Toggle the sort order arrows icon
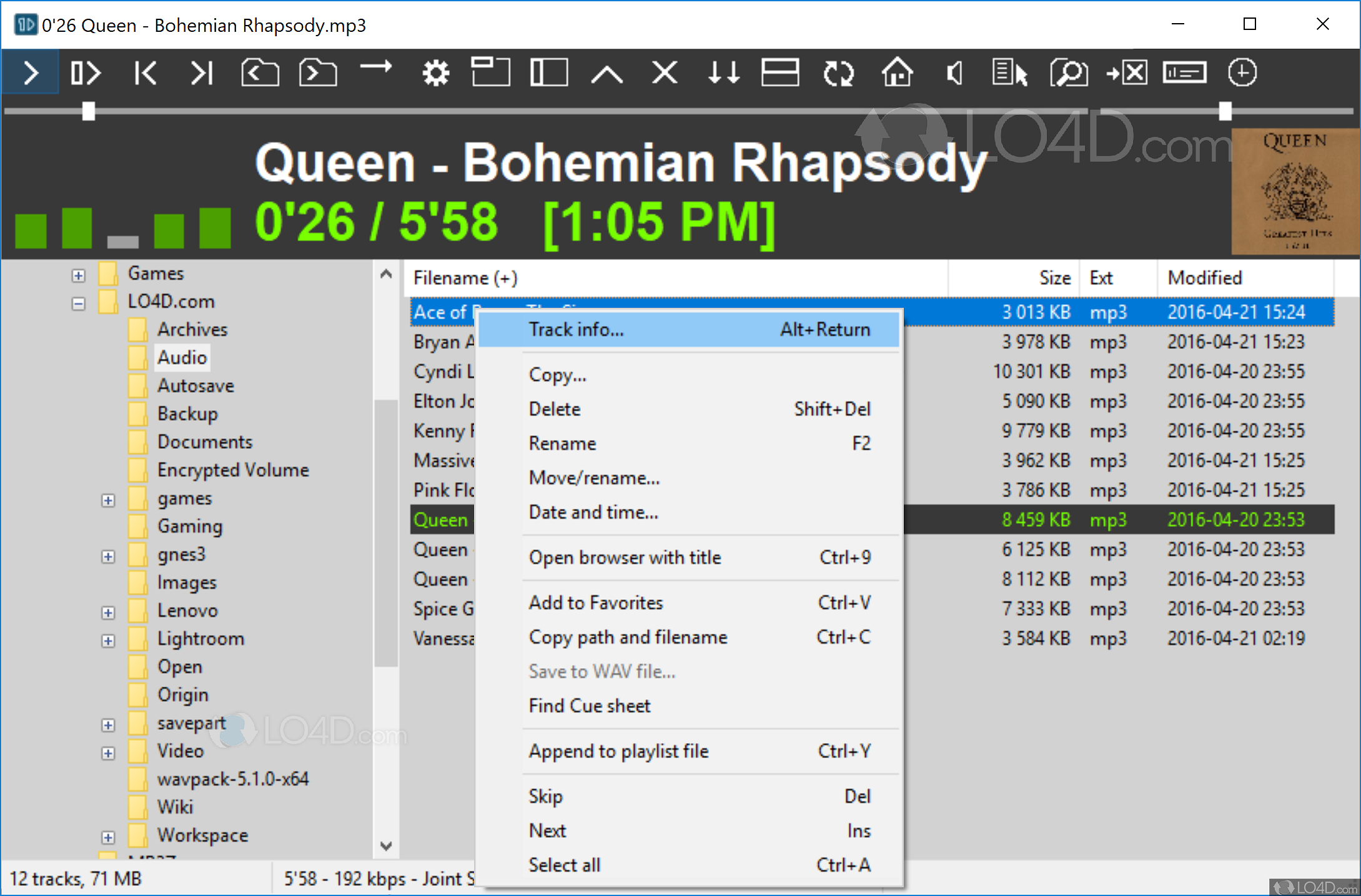Screen dimensions: 1361x896 [723, 73]
